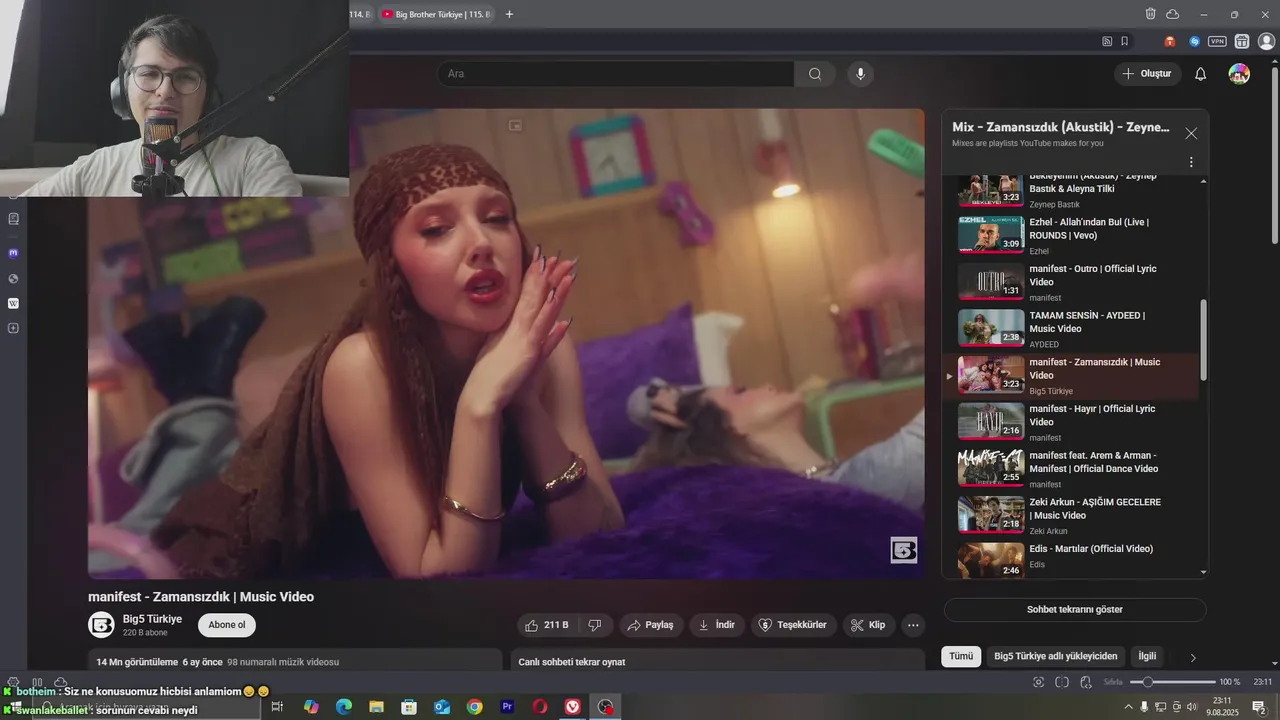1280x720 pixels.
Task: Open playlist options three-dot menu
Action: tap(1191, 162)
